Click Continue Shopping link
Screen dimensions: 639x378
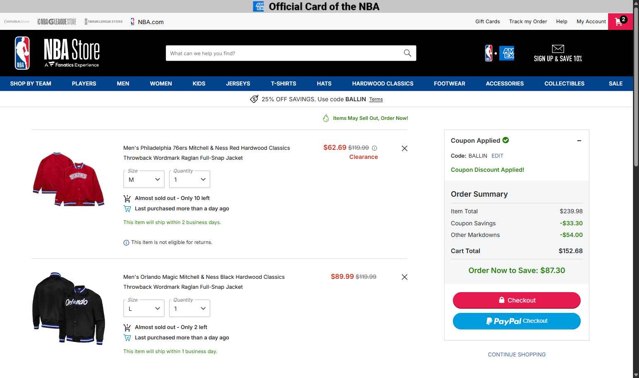click(x=516, y=354)
